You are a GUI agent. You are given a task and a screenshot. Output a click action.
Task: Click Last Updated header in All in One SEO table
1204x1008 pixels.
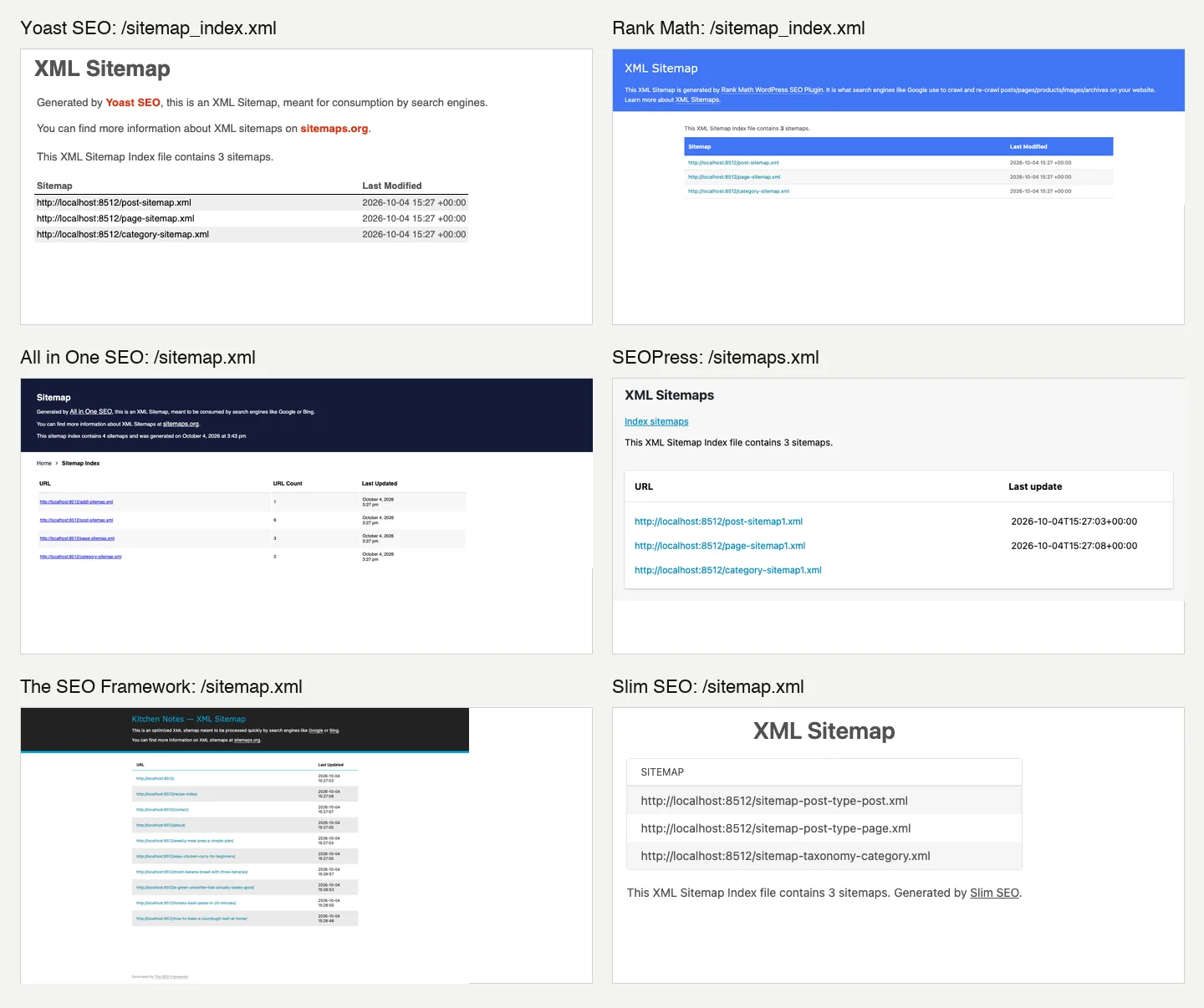380,483
